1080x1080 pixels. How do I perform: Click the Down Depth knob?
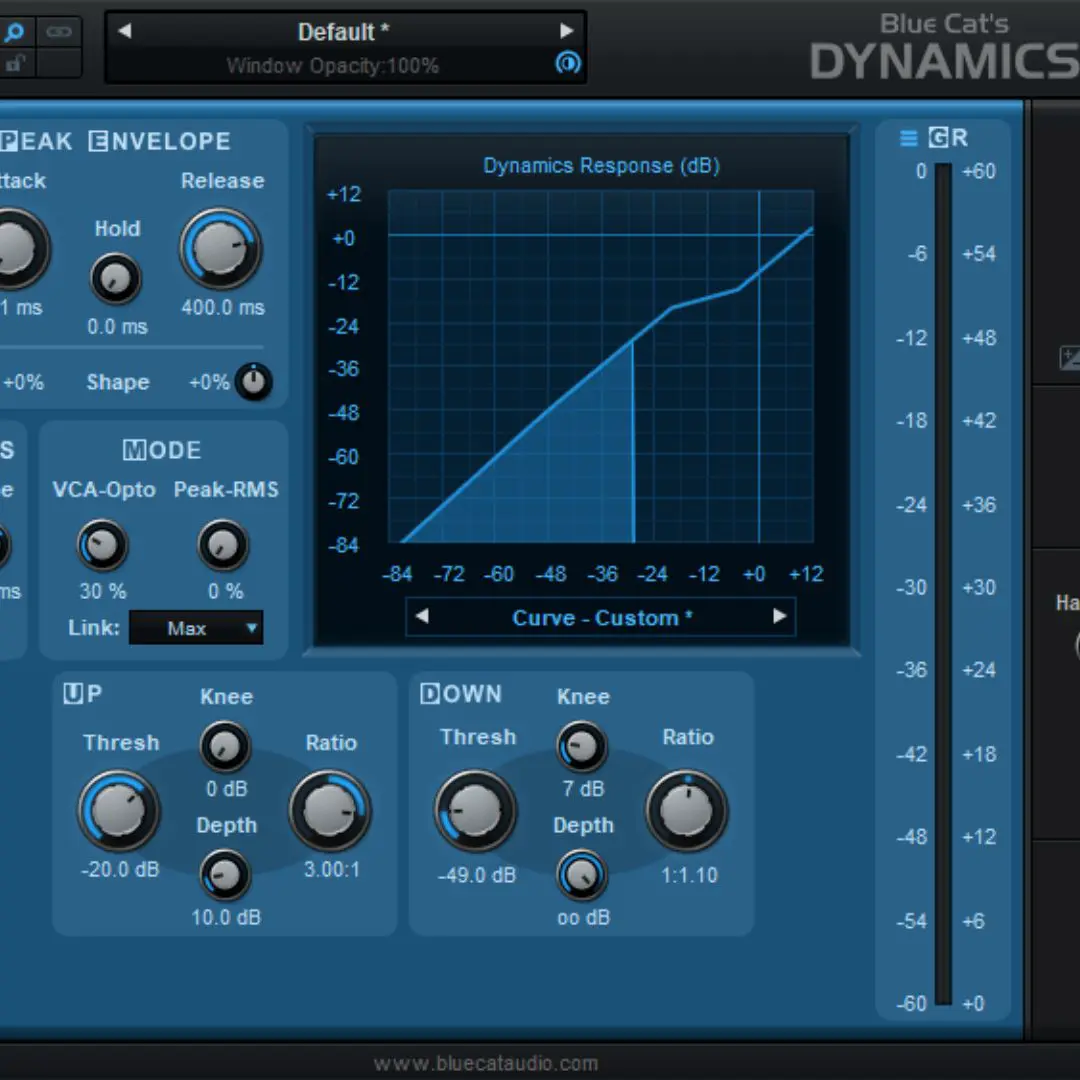coord(581,875)
